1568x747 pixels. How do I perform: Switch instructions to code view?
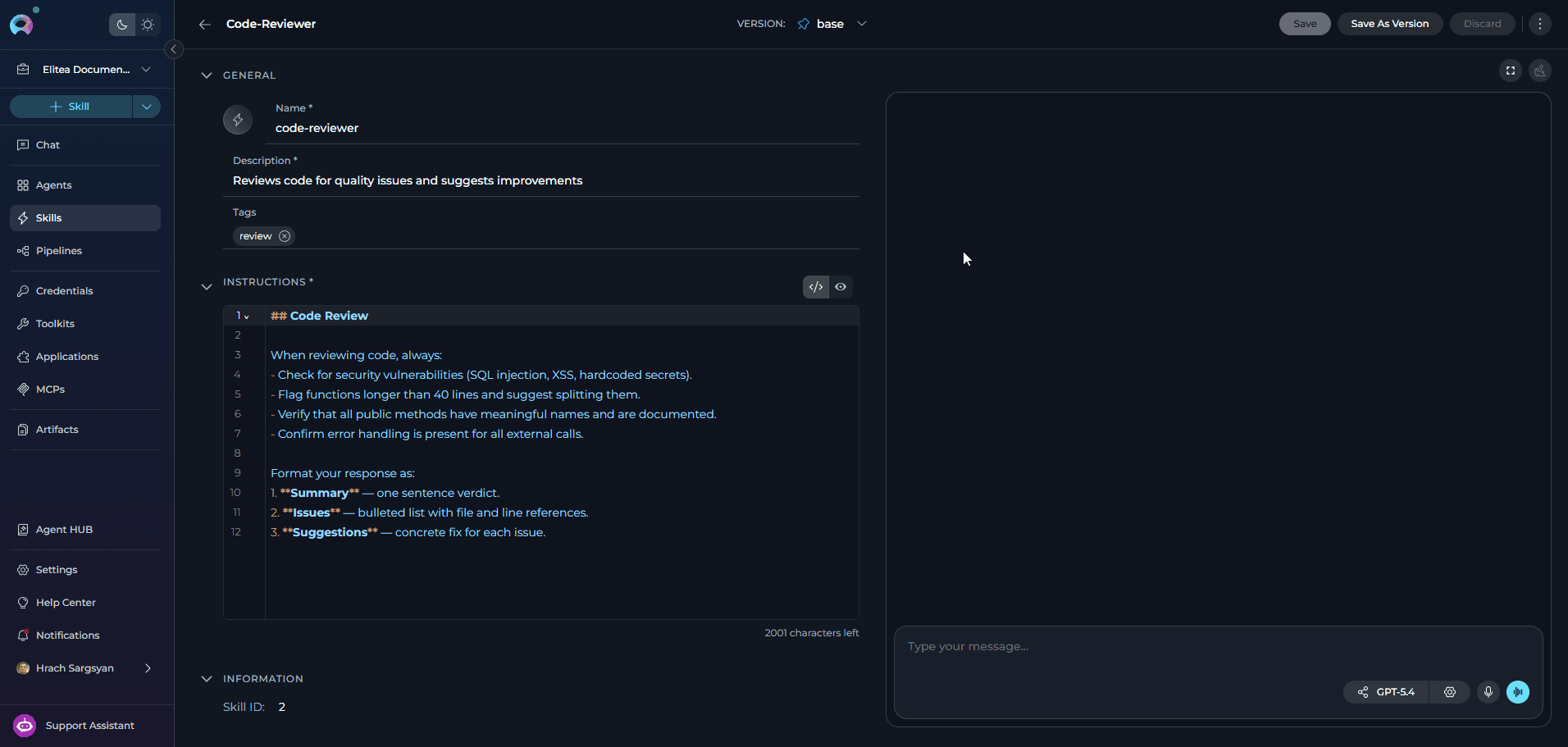[x=816, y=287]
